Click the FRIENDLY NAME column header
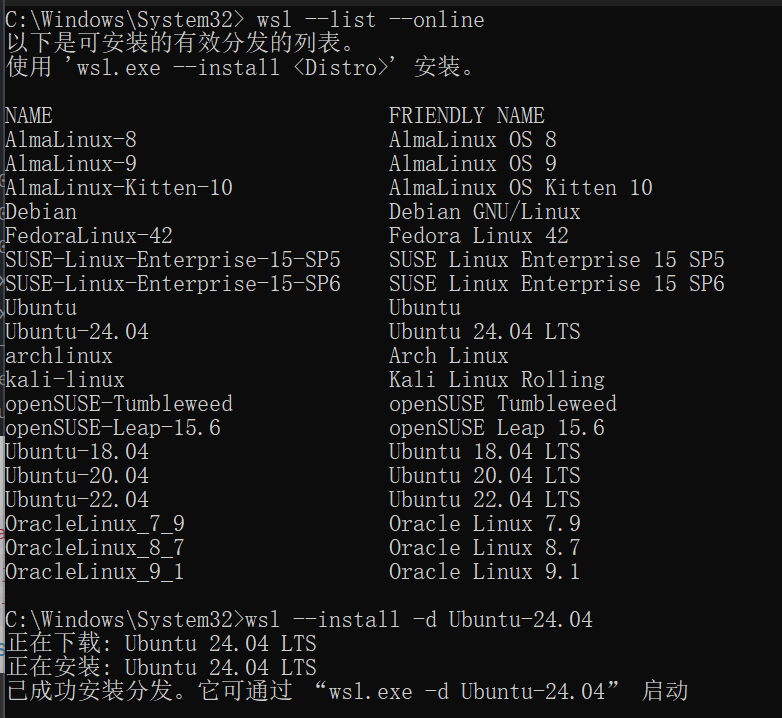 point(466,116)
